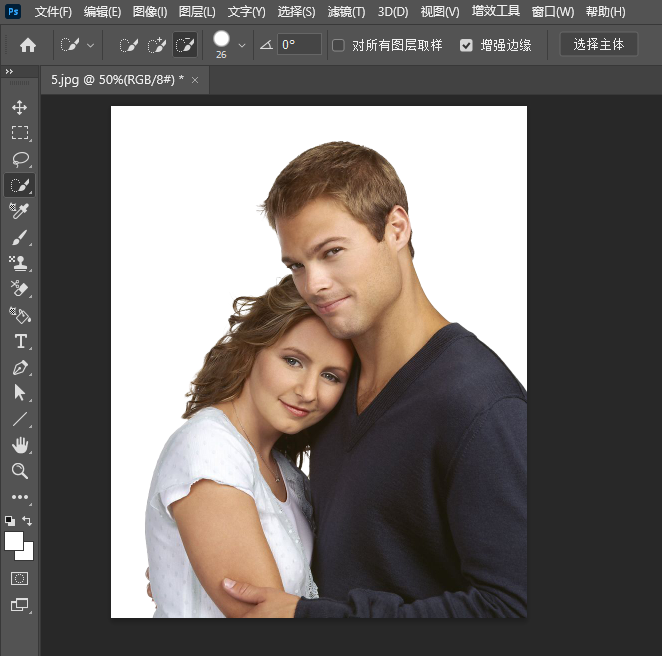Select the Eyedropper tool
Image resolution: width=662 pixels, height=656 pixels.
pyautogui.click(x=19, y=211)
